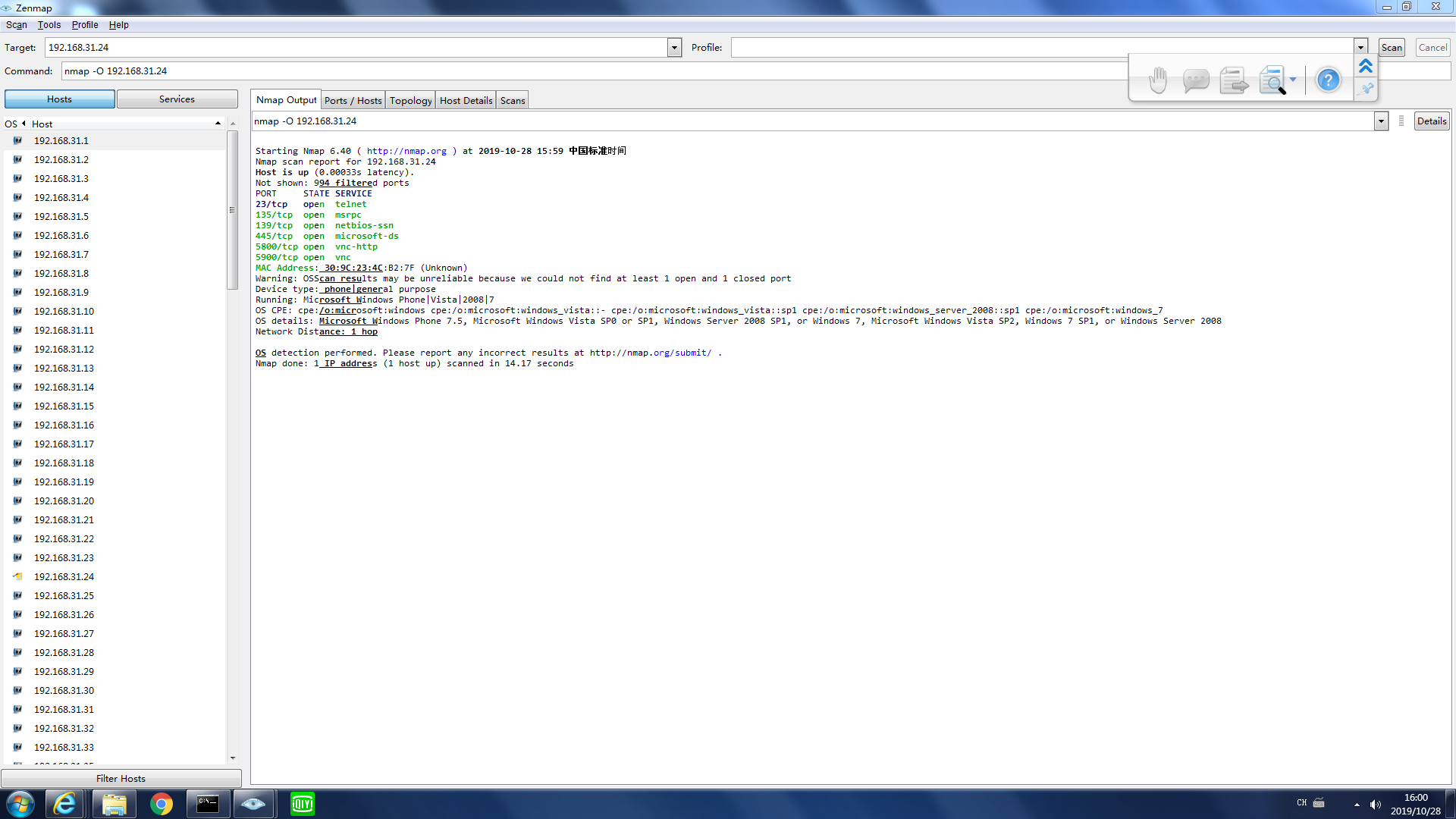The height and width of the screenshot is (819, 1456).
Task: Click OS icon beside host 192.168.31.24
Action: click(17, 576)
